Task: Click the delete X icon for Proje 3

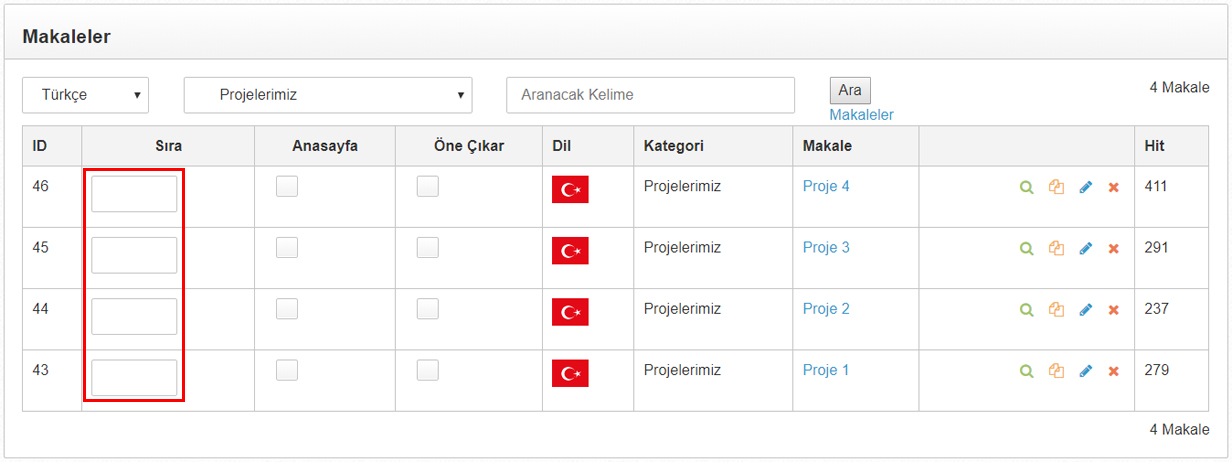Action: click(x=1113, y=248)
